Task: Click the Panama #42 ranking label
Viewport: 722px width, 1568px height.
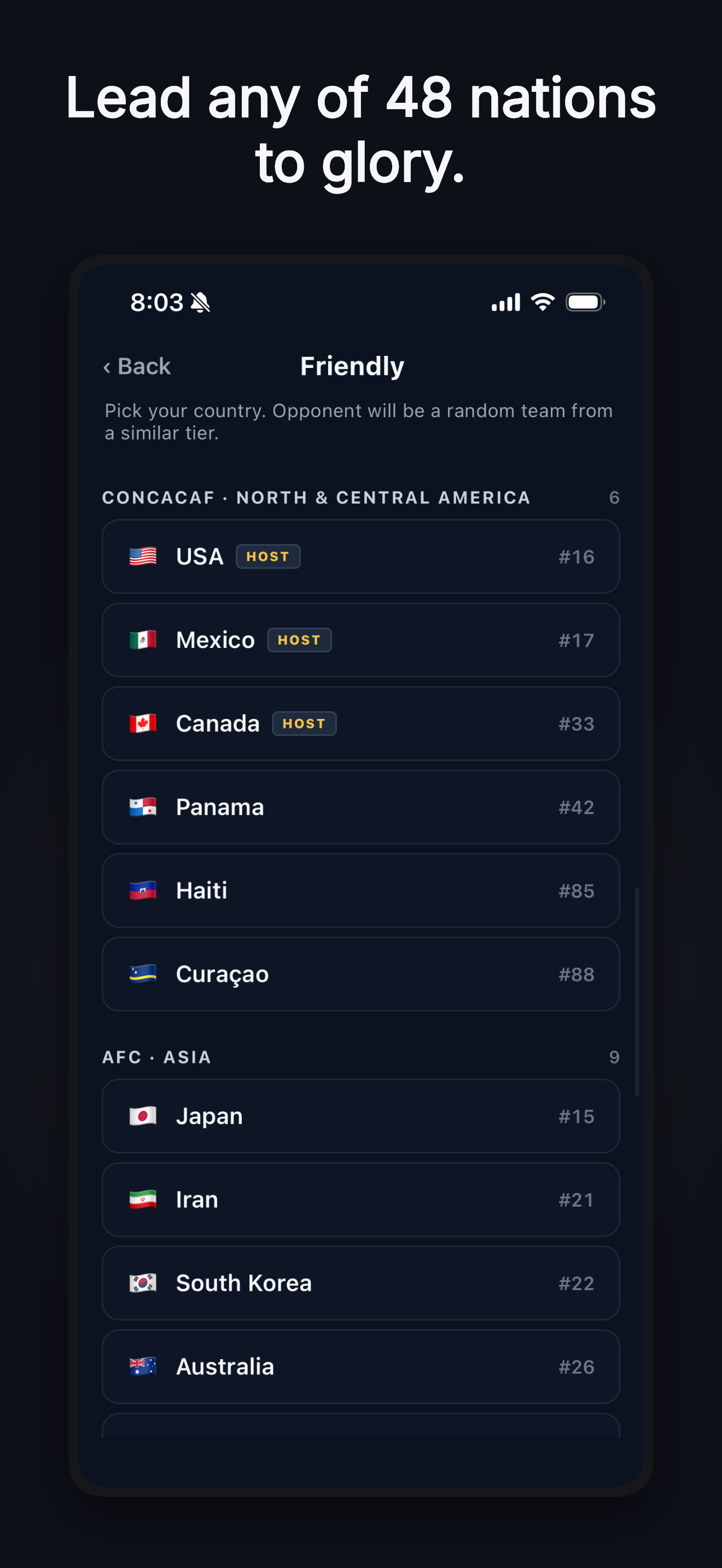Action: tap(576, 807)
